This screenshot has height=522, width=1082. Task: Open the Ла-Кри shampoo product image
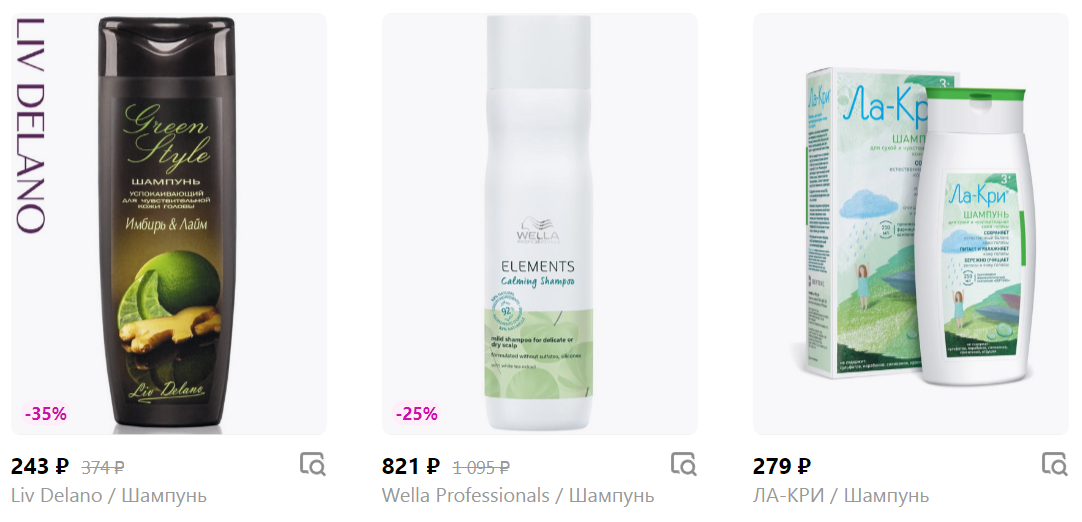pyautogui.click(x=910, y=224)
